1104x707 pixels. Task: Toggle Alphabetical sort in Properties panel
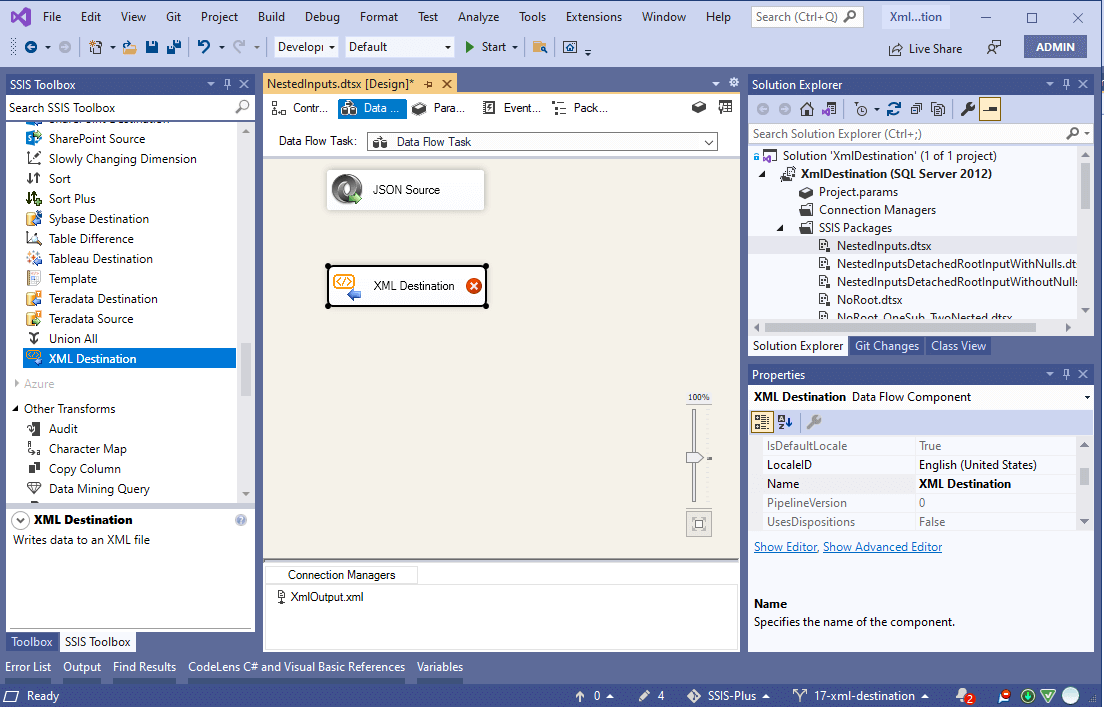point(785,422)
